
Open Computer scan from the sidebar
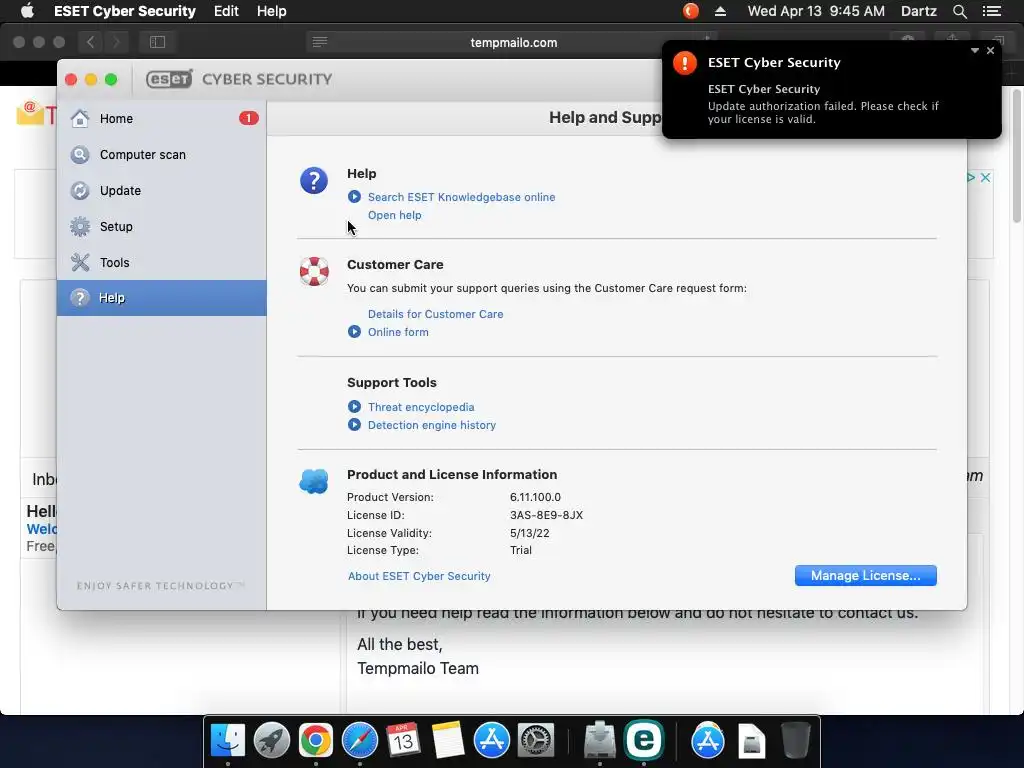[161, 155]
